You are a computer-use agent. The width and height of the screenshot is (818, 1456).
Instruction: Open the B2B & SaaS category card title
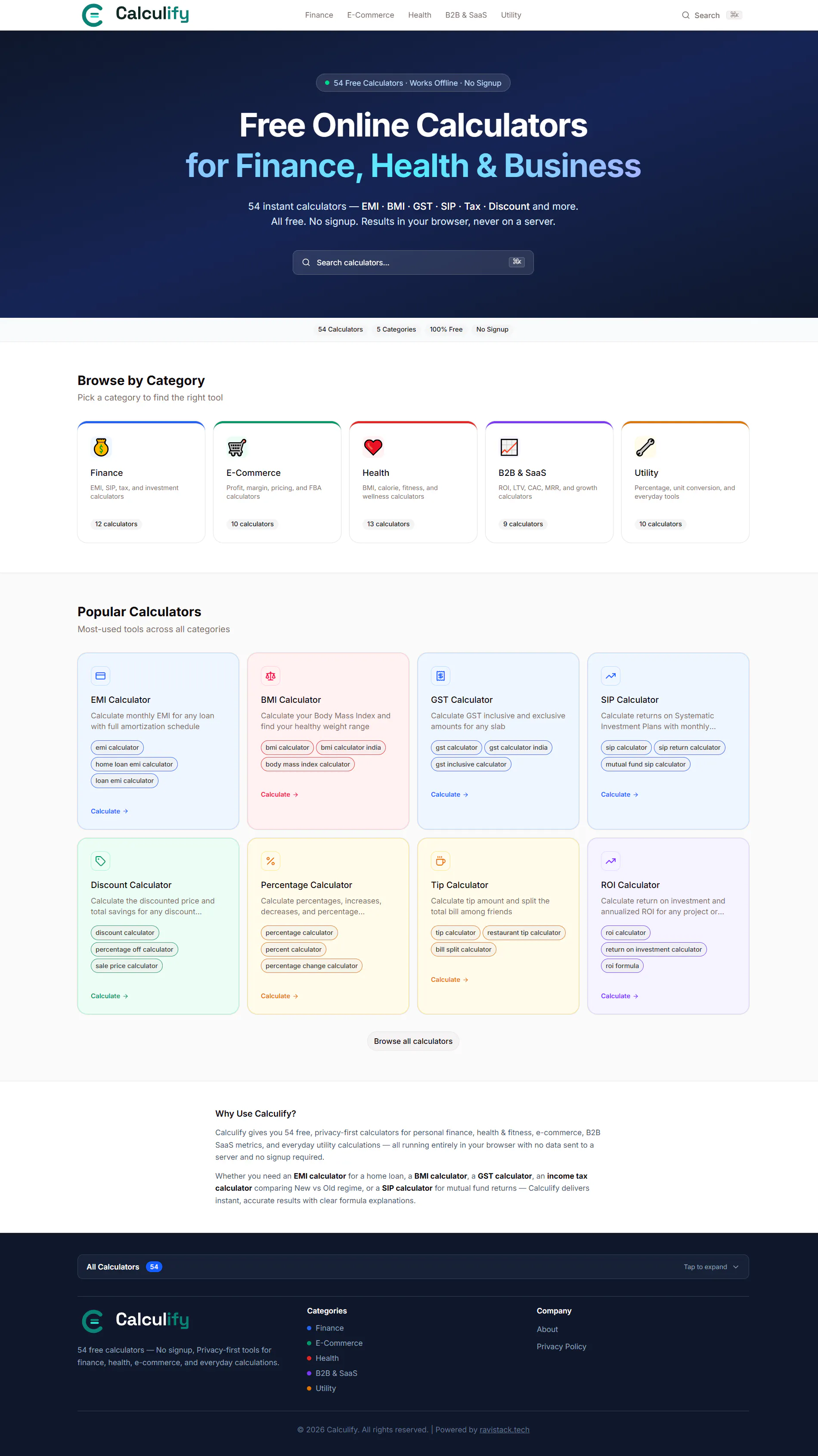523,472
